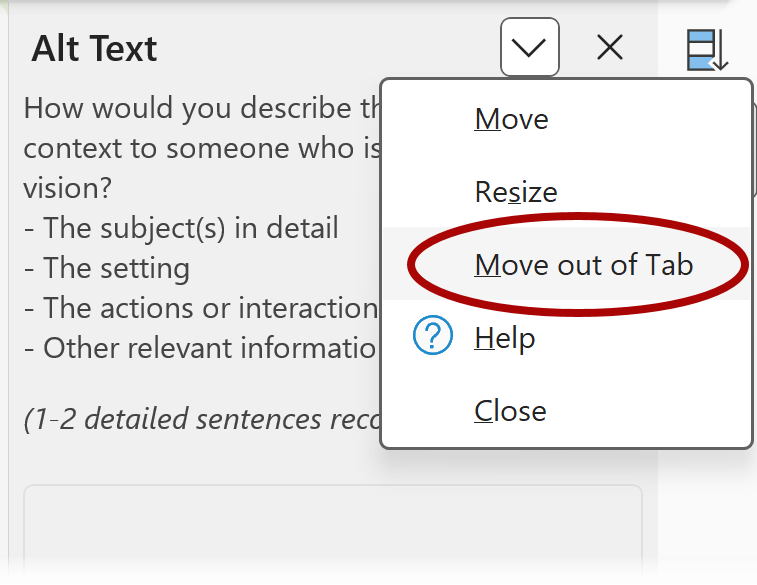Click the italic "1-2 detailed sentences" hint
The width and height of the screenshot is (757, 585).
point(200,419)
